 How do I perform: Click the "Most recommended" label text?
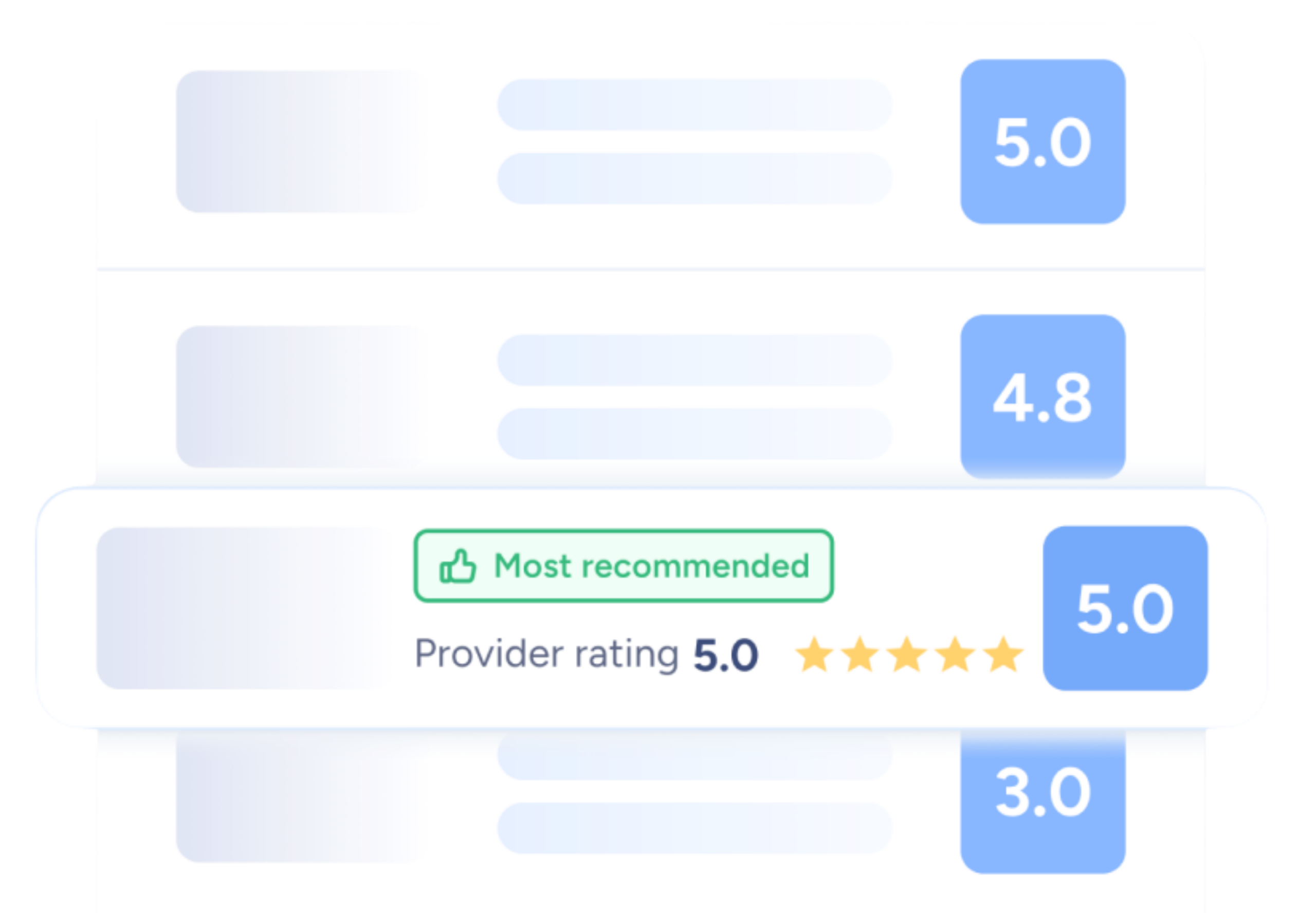coord(651,566)
